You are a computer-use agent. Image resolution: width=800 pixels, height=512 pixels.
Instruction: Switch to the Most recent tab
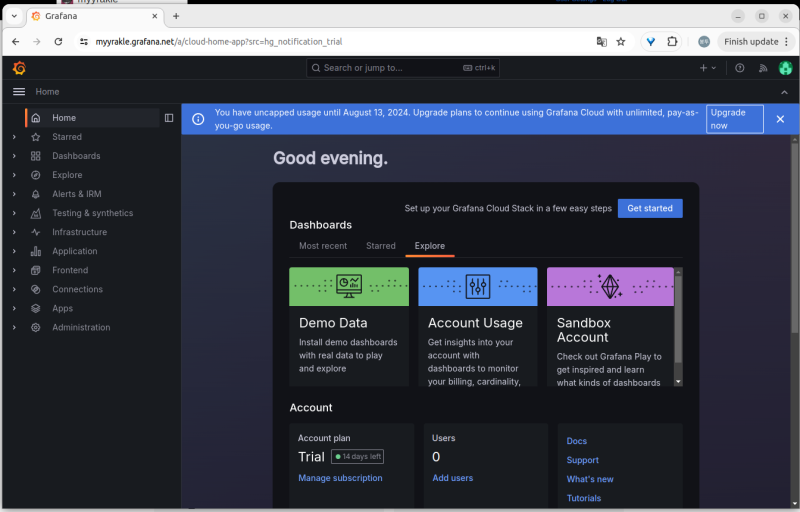(x=323, y=246)
